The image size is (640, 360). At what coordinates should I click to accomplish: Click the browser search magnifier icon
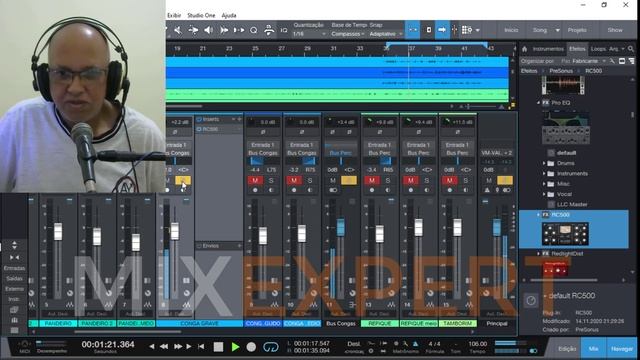631,49
